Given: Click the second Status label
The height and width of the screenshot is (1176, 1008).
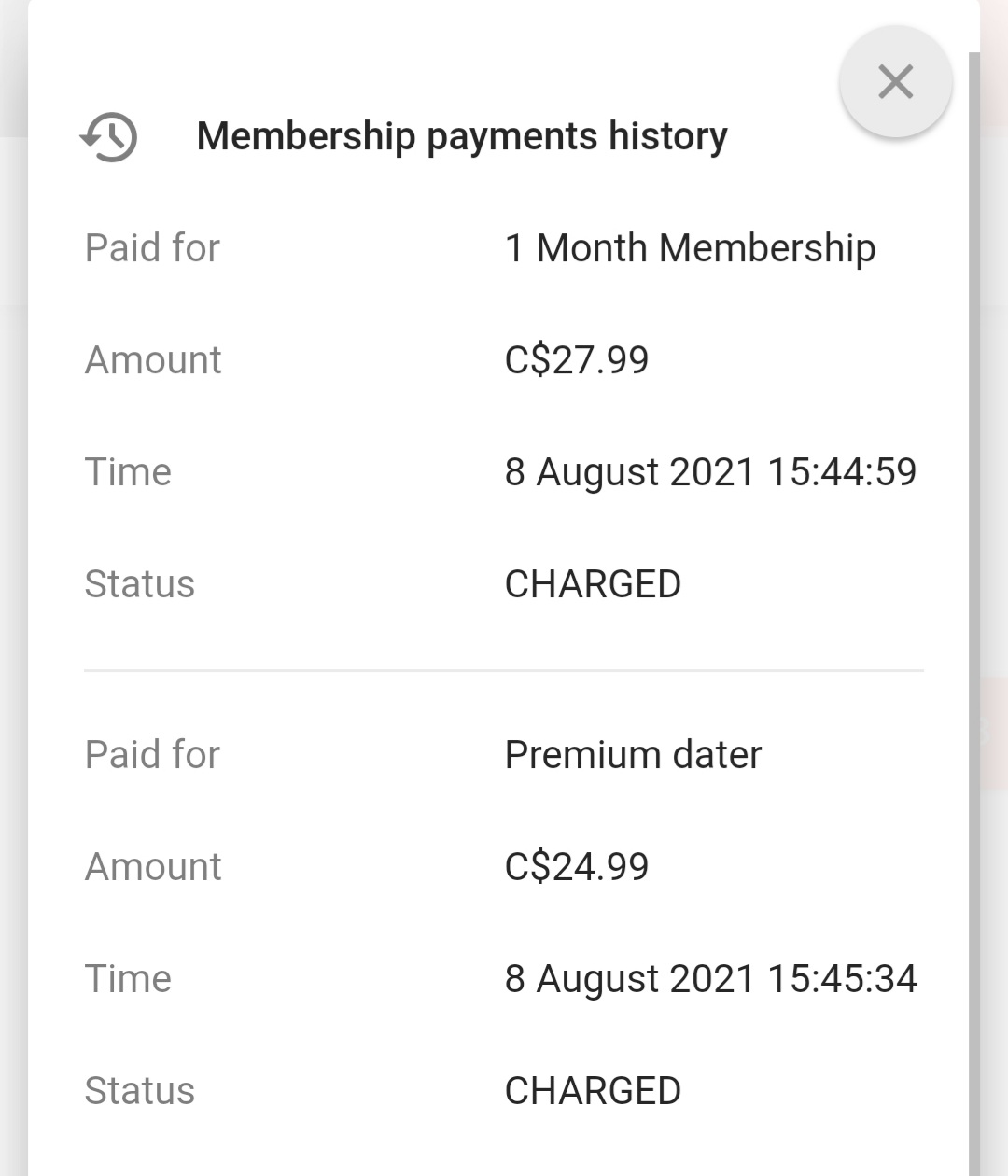Looking at the screenshot, I should pos(140,1091).
